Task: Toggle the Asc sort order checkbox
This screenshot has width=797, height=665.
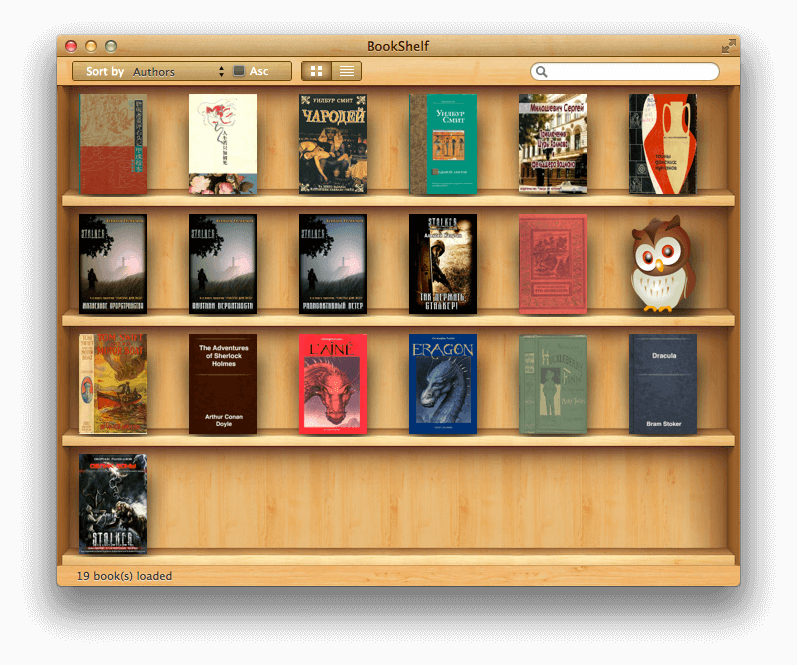Action: [x=239, y=71]
